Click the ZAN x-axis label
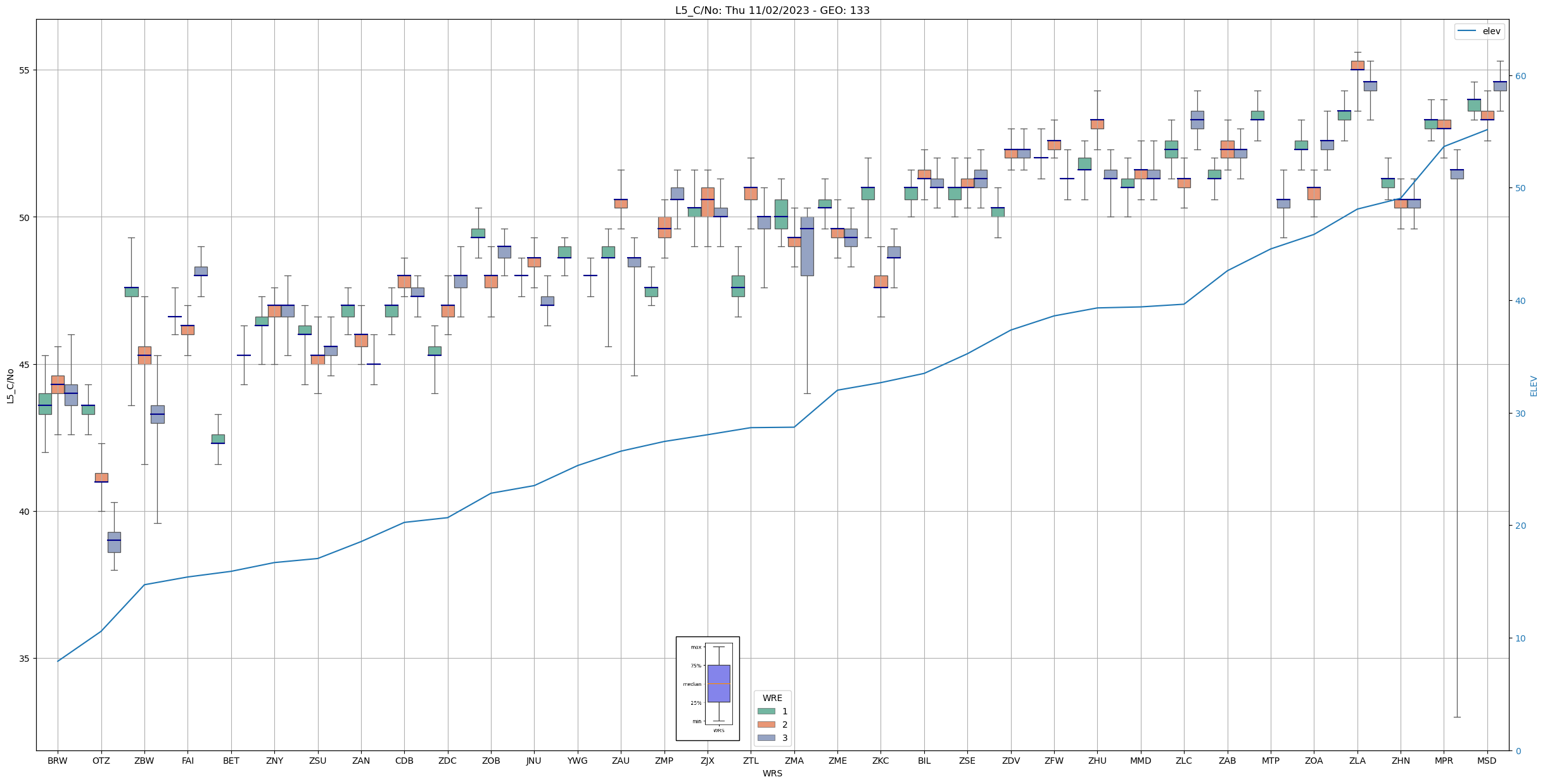 [x=361, y=761]
